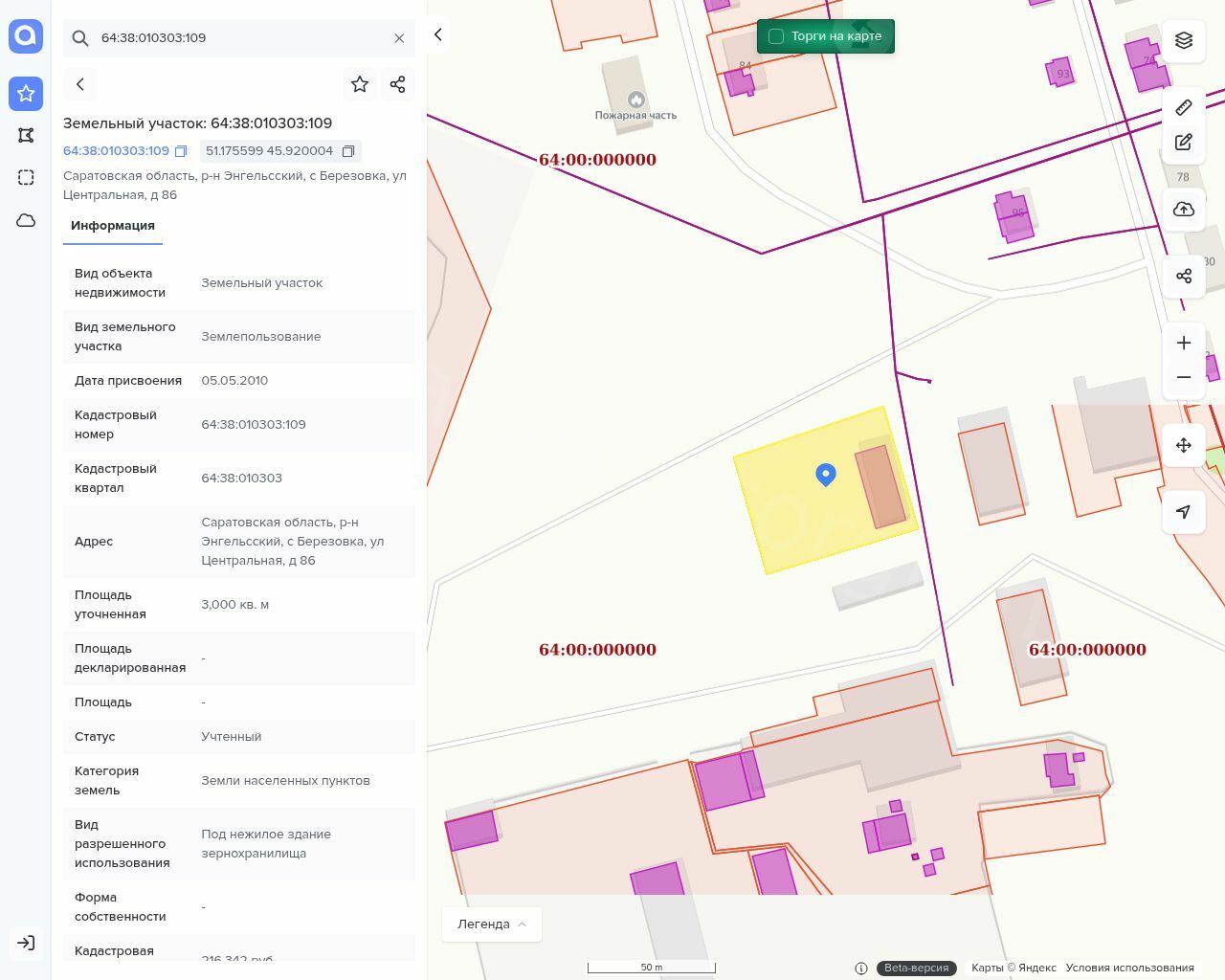Copy the cadastral number 64:38:010303:109
The image size is (1225, 980).
[181, 151]
